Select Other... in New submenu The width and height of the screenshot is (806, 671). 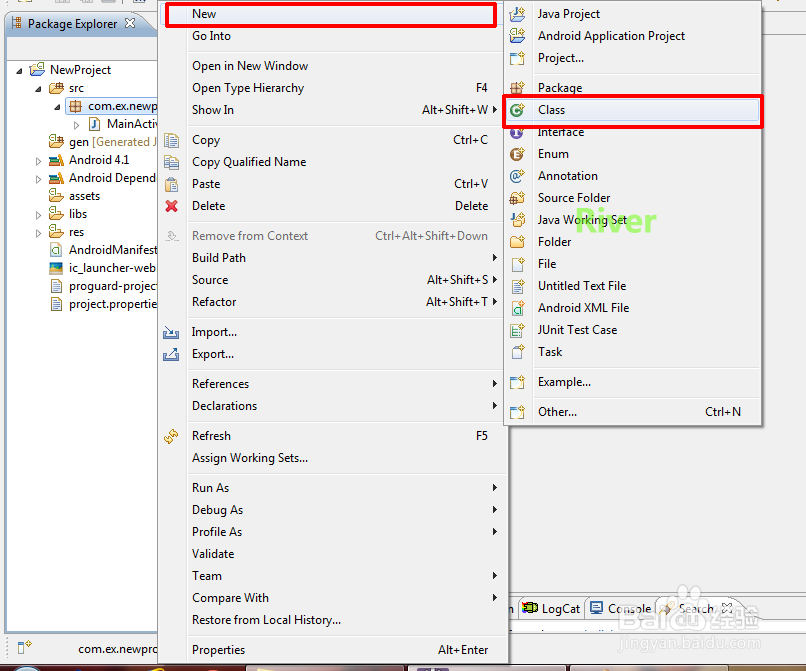tap(632, 412)
